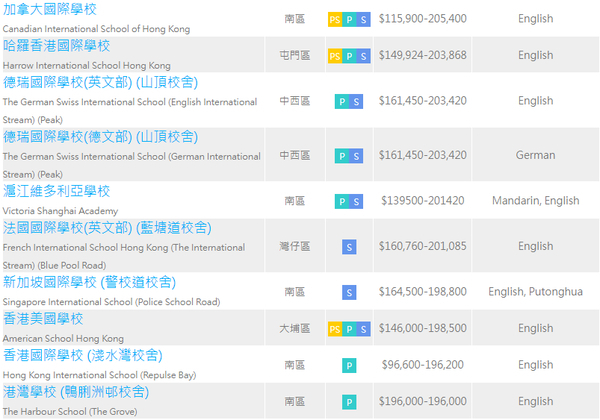Open Harrow International School Hong Kong link
Screen dimensions: 600x420
[x=56, y=46]
